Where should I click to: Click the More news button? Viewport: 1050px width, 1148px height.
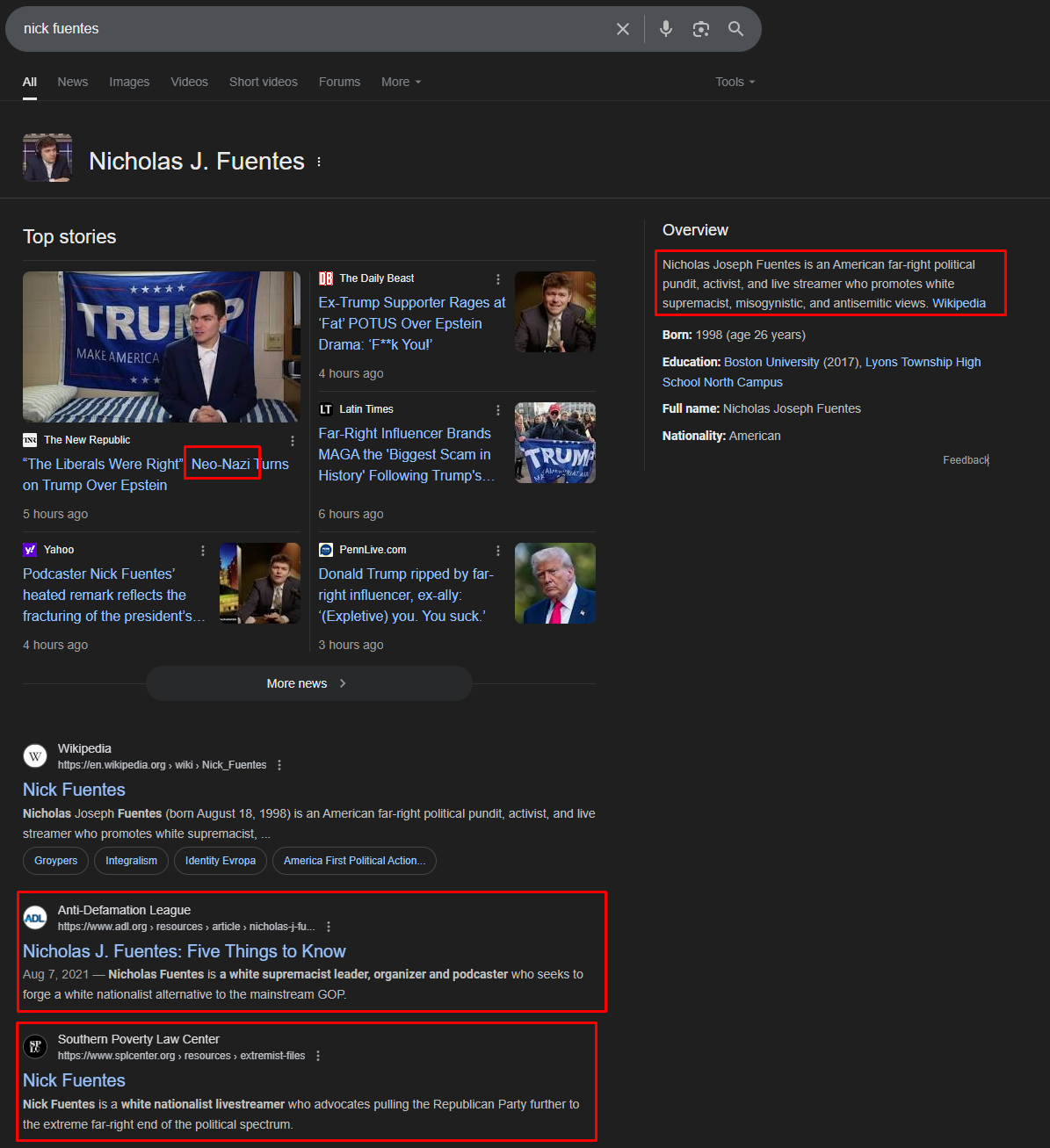309,683
